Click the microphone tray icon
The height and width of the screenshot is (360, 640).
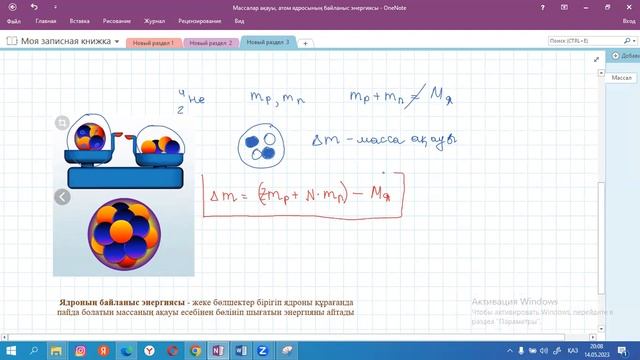521,351
